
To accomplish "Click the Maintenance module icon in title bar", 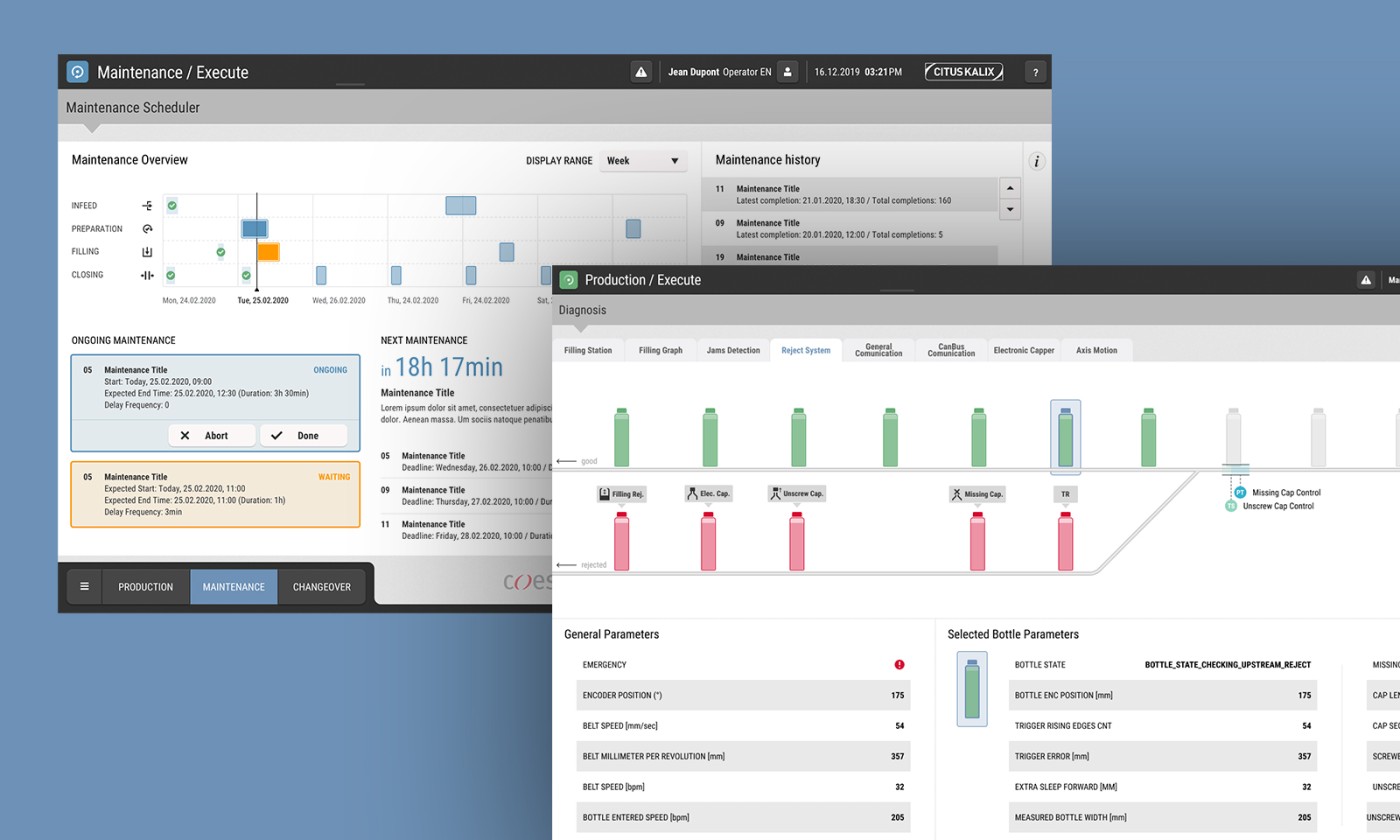I will (x=77, y=72).
